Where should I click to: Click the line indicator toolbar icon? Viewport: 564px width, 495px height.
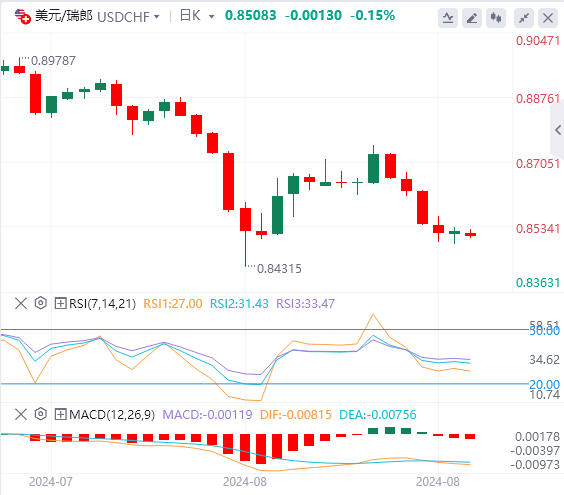tap(448, 18)
